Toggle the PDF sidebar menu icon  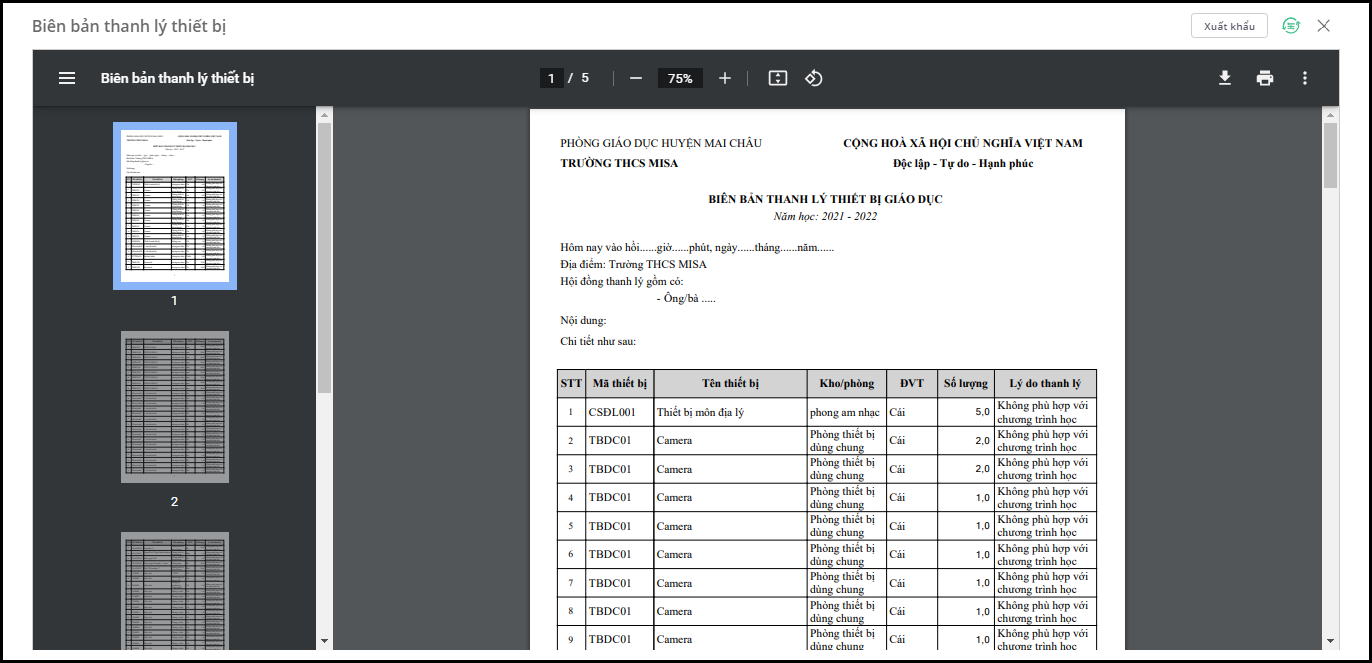tap(67, 78)
